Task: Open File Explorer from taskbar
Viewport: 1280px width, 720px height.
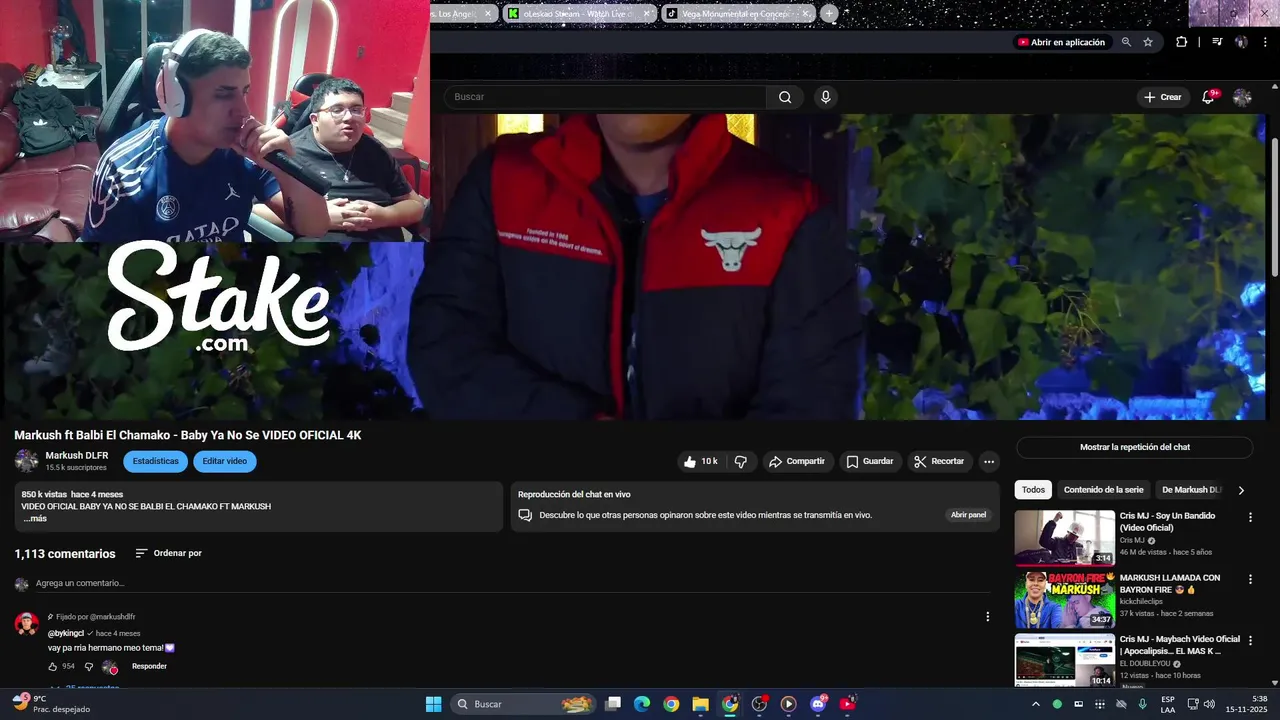Action: [x=700, y=704]
